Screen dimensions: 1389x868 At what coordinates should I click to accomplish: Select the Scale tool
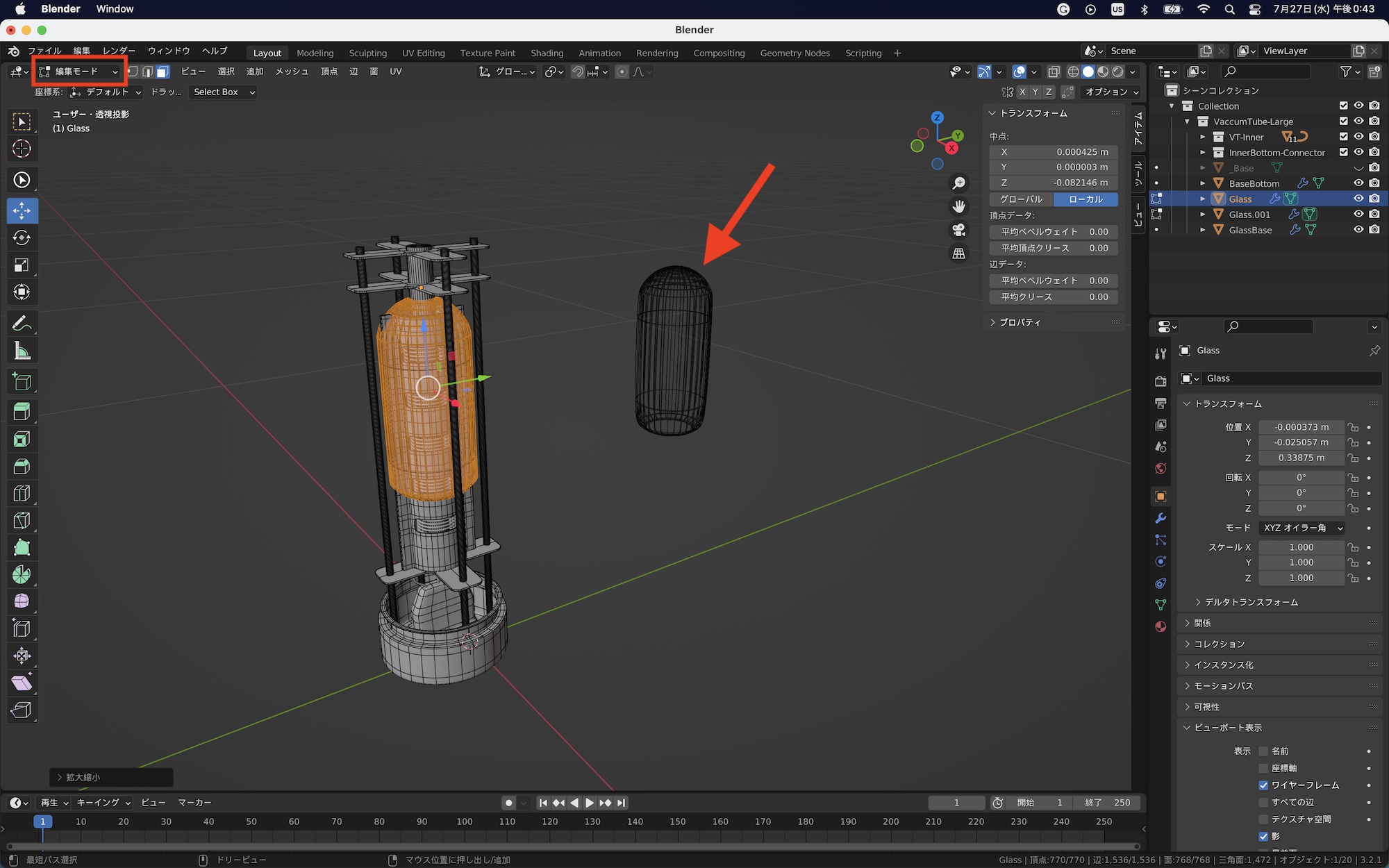click(x=22, y=265)
